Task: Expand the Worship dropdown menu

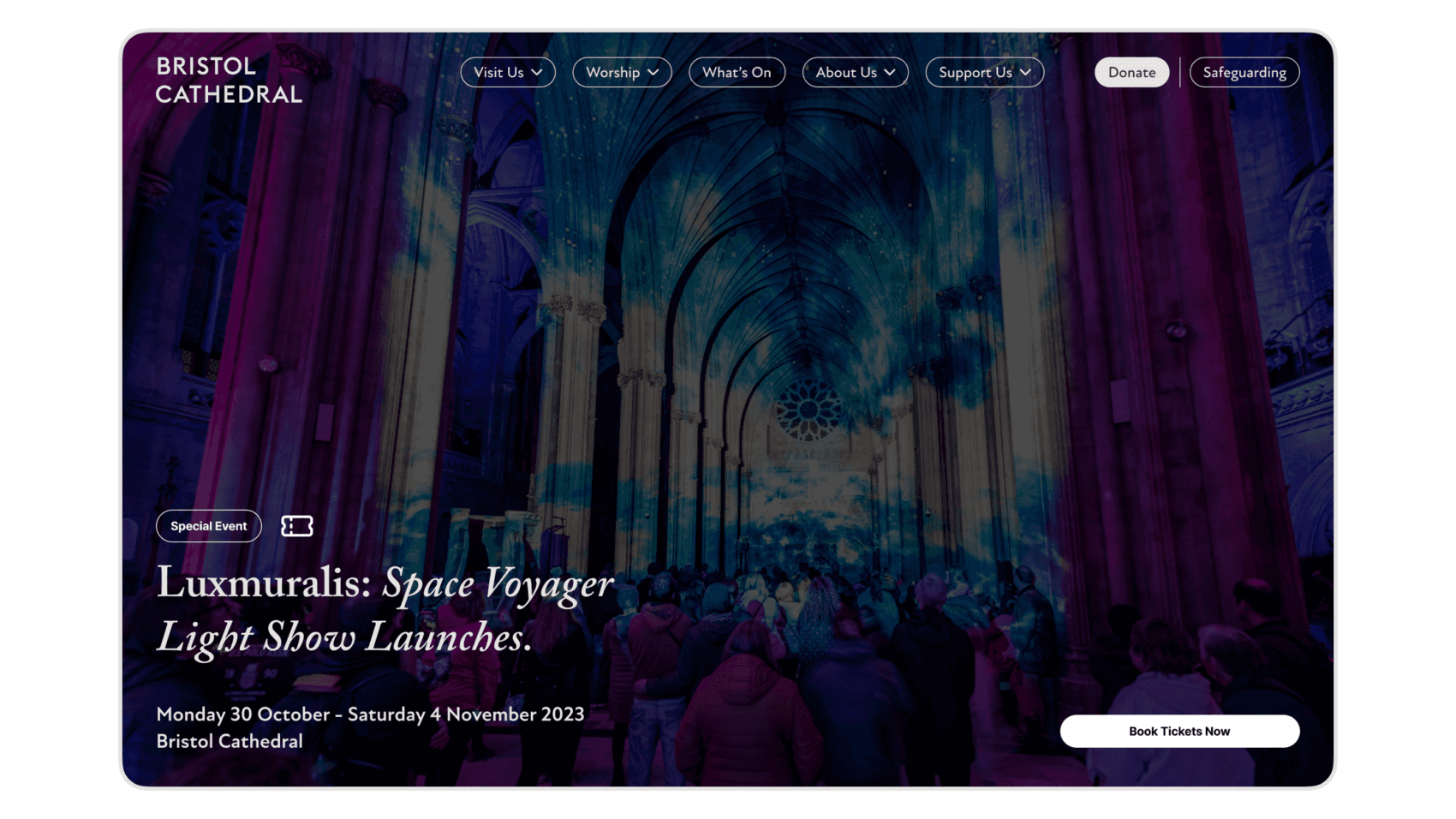Action: tap(622, 72)
